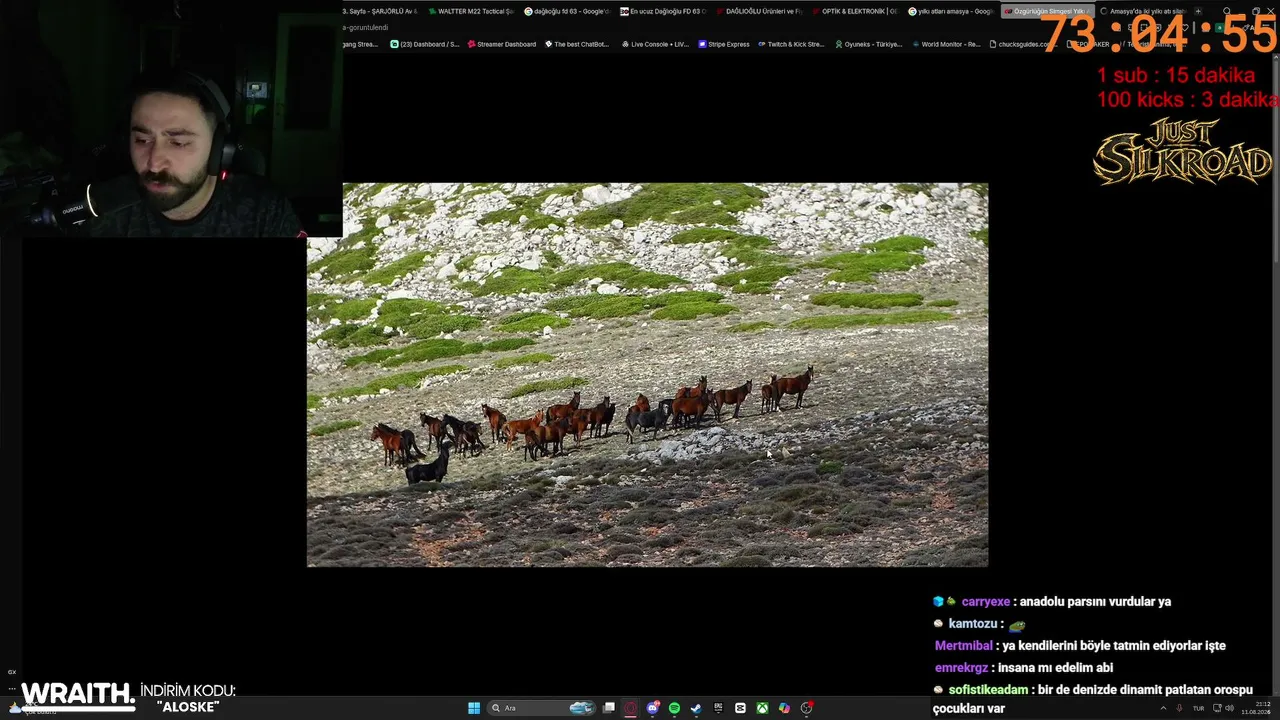Click username sofistikeadam in chat
The height and width of the screenshot is (720, 1280).
click(989, 690)
